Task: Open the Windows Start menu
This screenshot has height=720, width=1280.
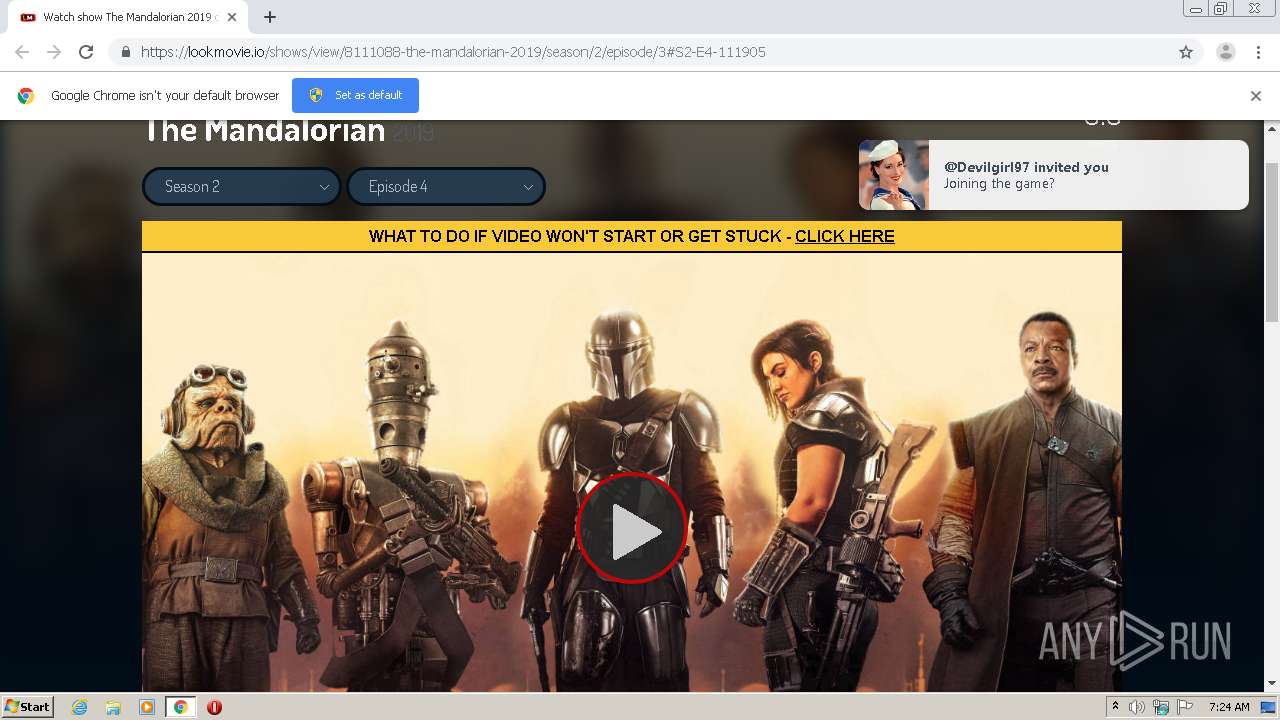Action: coord(27,706)
